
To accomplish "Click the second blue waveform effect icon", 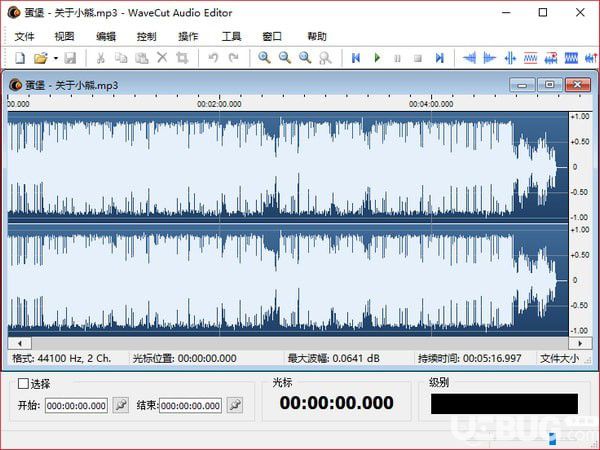I will click(489, 58).
